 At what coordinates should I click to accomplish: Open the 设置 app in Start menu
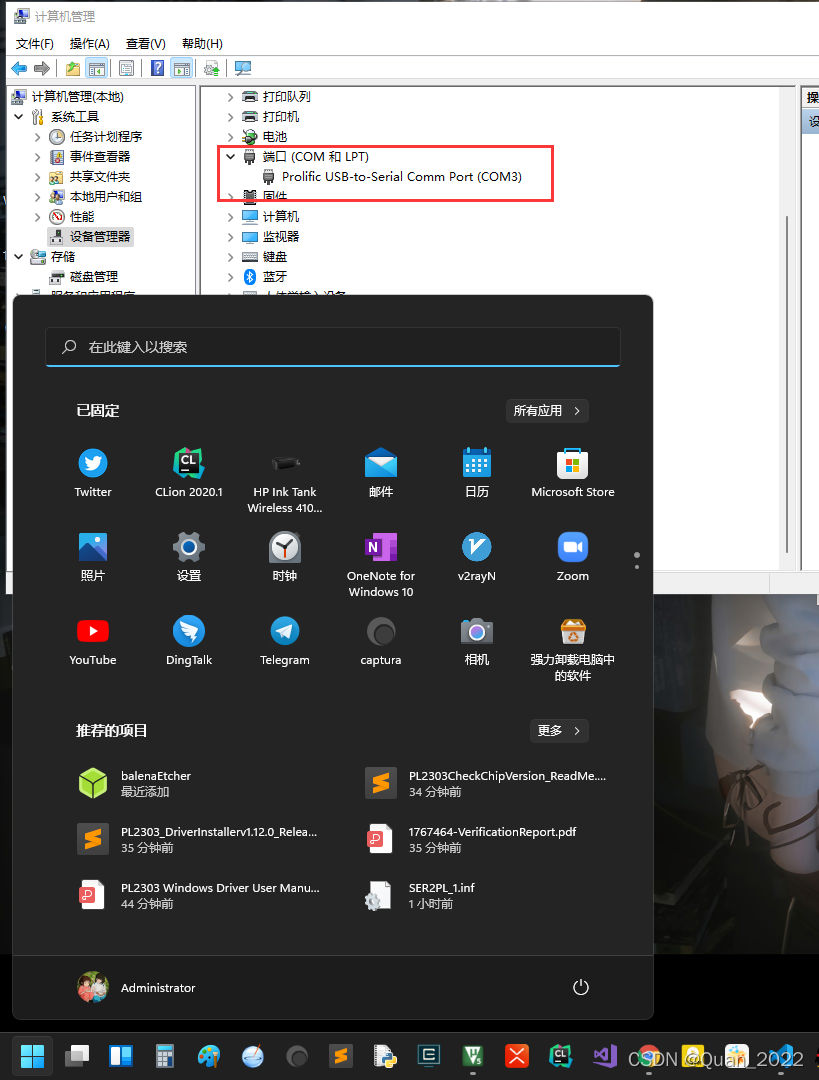[x=189, y=557]
